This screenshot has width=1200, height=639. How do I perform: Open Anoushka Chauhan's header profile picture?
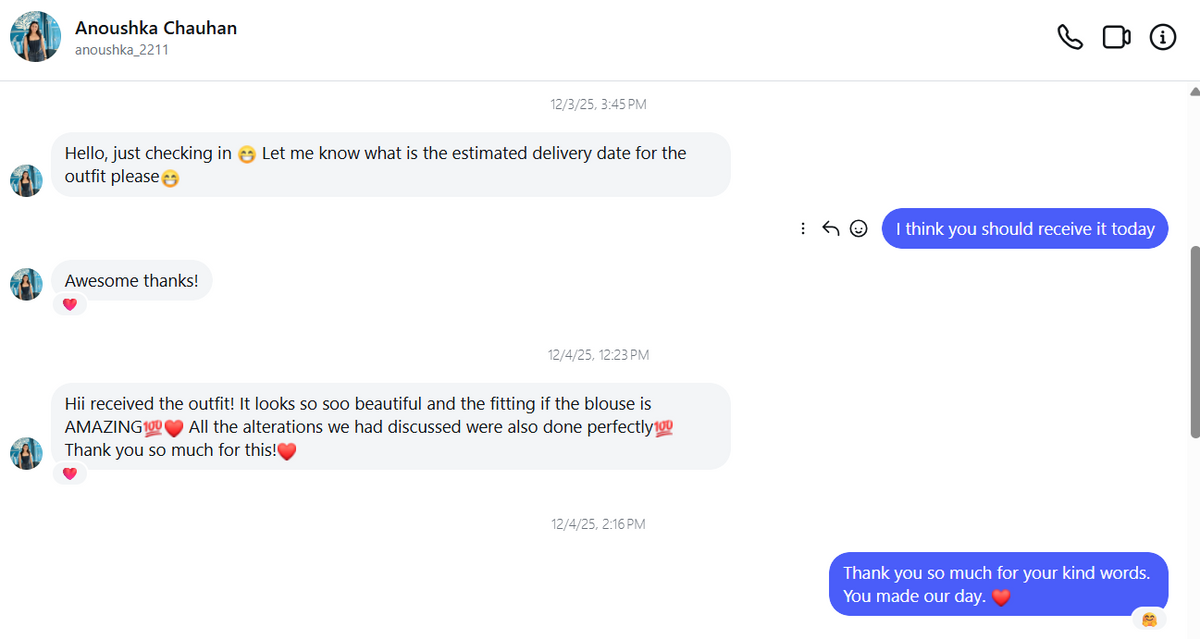[35, 37]
